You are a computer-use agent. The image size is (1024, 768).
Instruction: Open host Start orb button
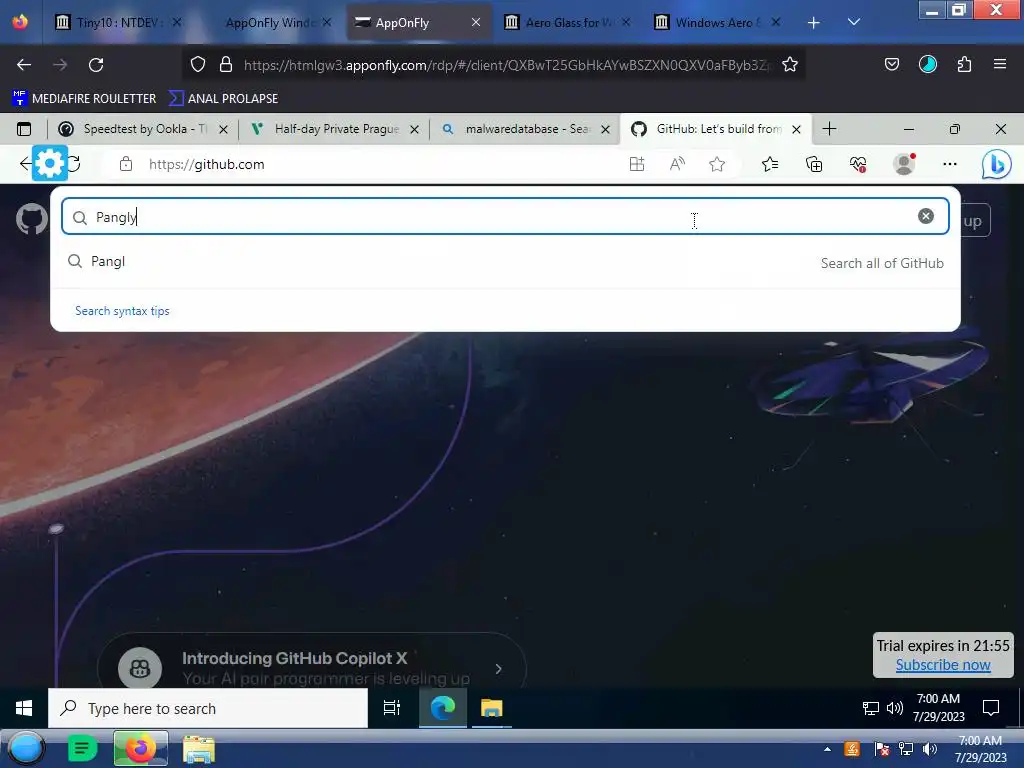pyautogui.click(x=25, y=749)
